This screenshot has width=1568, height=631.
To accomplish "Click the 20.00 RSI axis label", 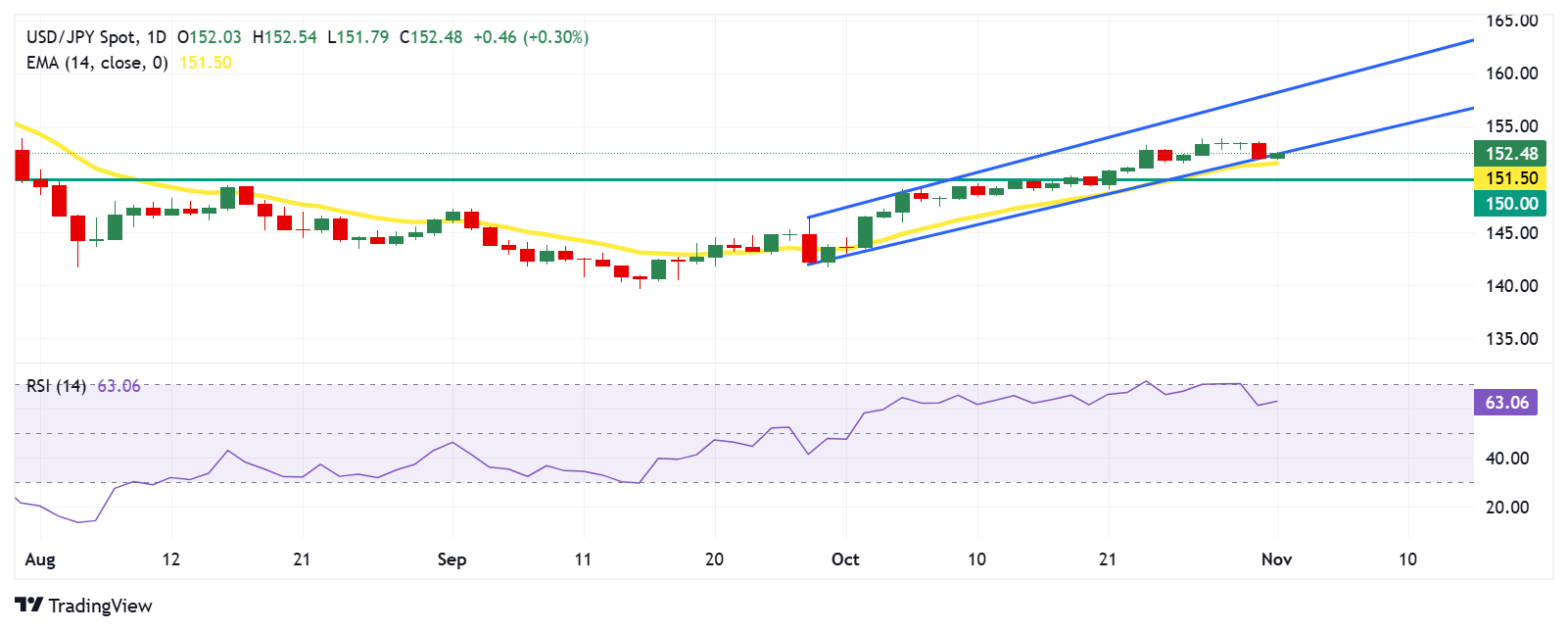I will point(1507,508).
